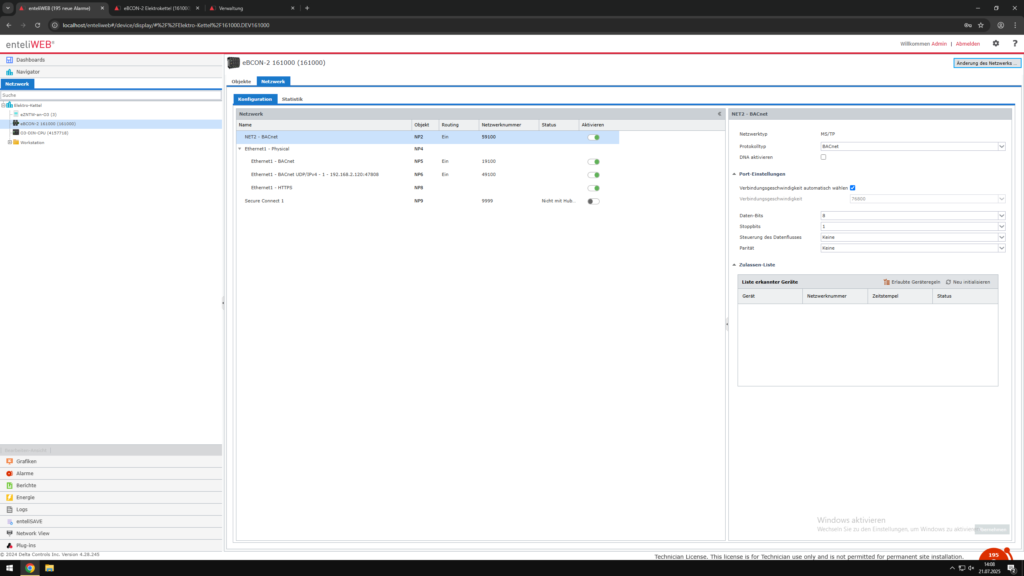Collapse the Ethernet1 - Physical row
This screenshot has width=1024, height=576.
(240, 149)
